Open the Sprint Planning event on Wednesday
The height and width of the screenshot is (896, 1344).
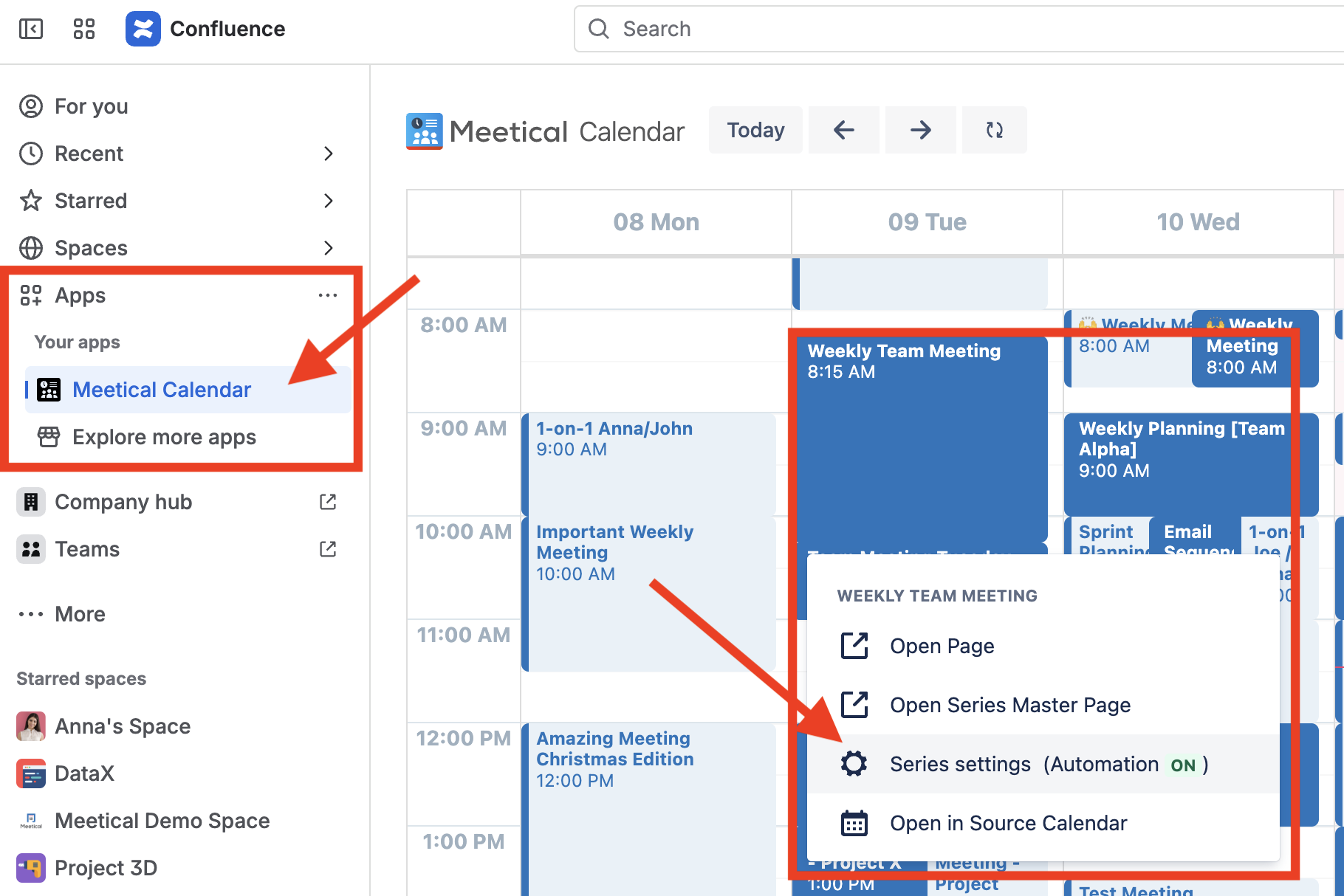(1106, 537)
